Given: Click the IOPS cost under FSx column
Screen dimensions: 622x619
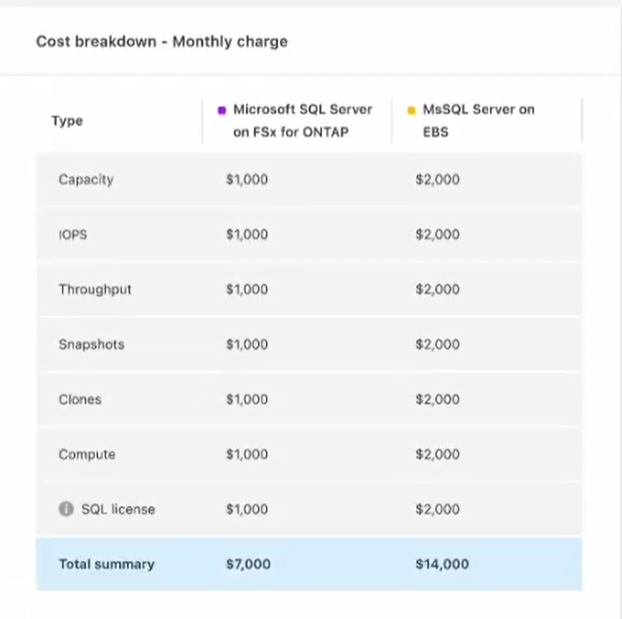Looking at the screenshot, I should (247, 235).
